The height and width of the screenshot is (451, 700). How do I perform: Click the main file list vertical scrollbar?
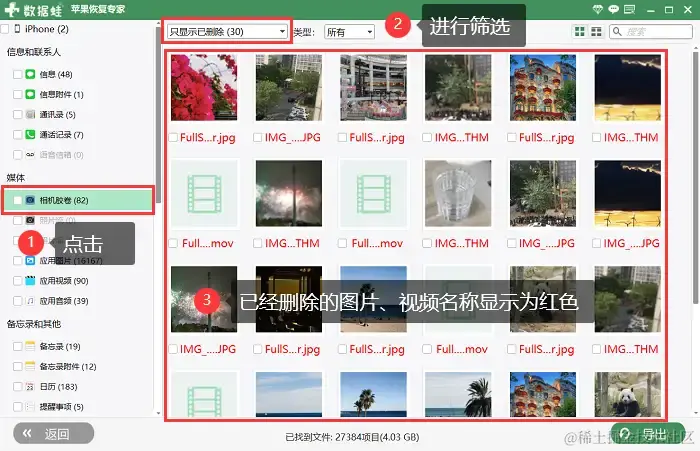[696, 179]
